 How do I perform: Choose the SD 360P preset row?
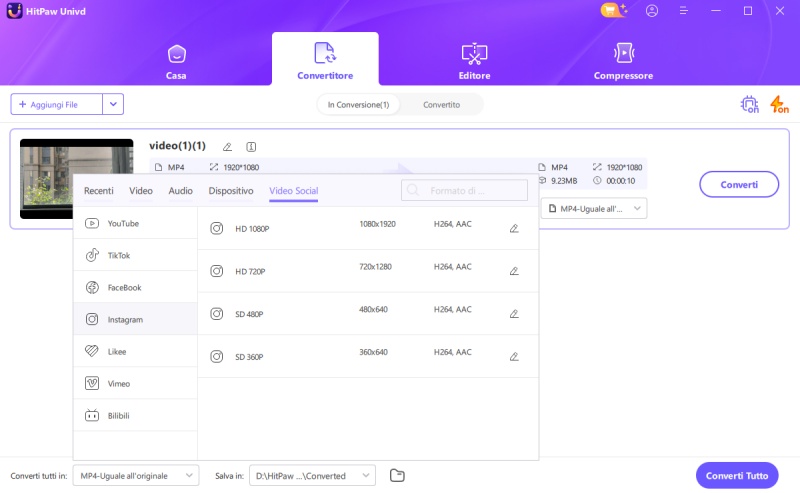point(368,356)
